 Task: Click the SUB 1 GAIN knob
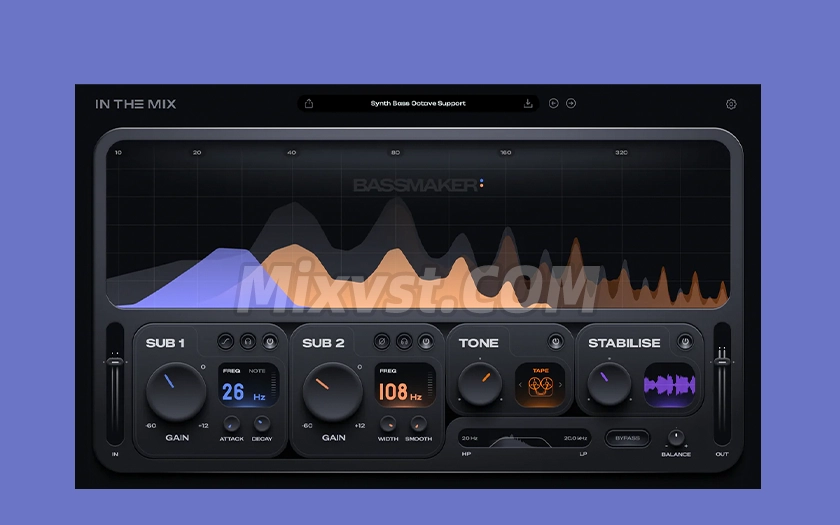pyautogui.click(x=176, y=391)
